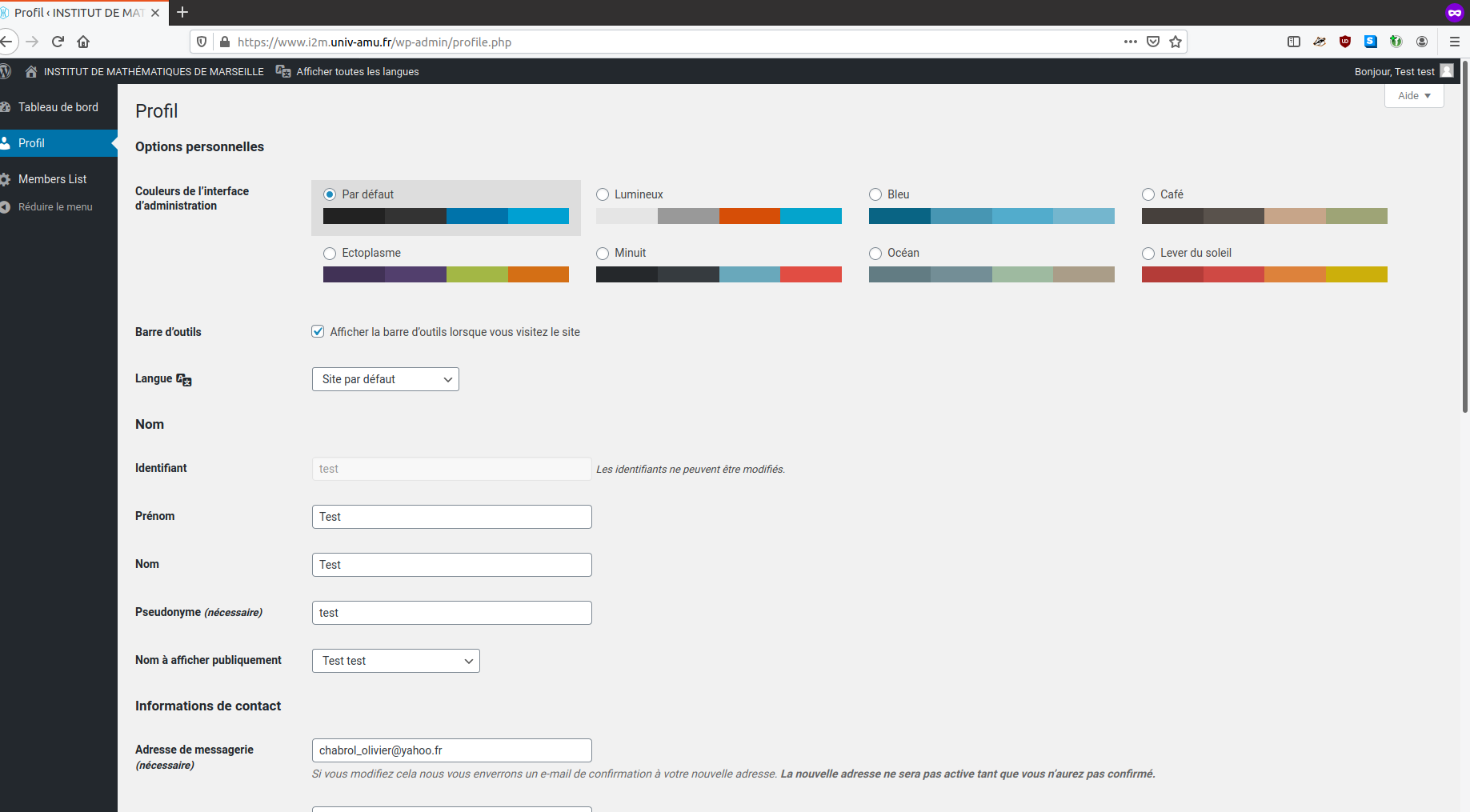Click the browser address bar URL

point(375,42)
